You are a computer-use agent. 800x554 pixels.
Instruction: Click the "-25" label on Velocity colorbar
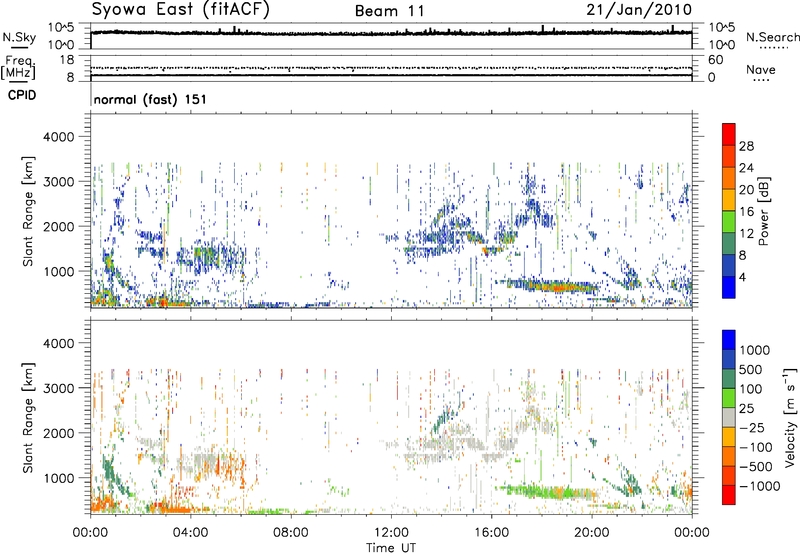pos(752,427)
